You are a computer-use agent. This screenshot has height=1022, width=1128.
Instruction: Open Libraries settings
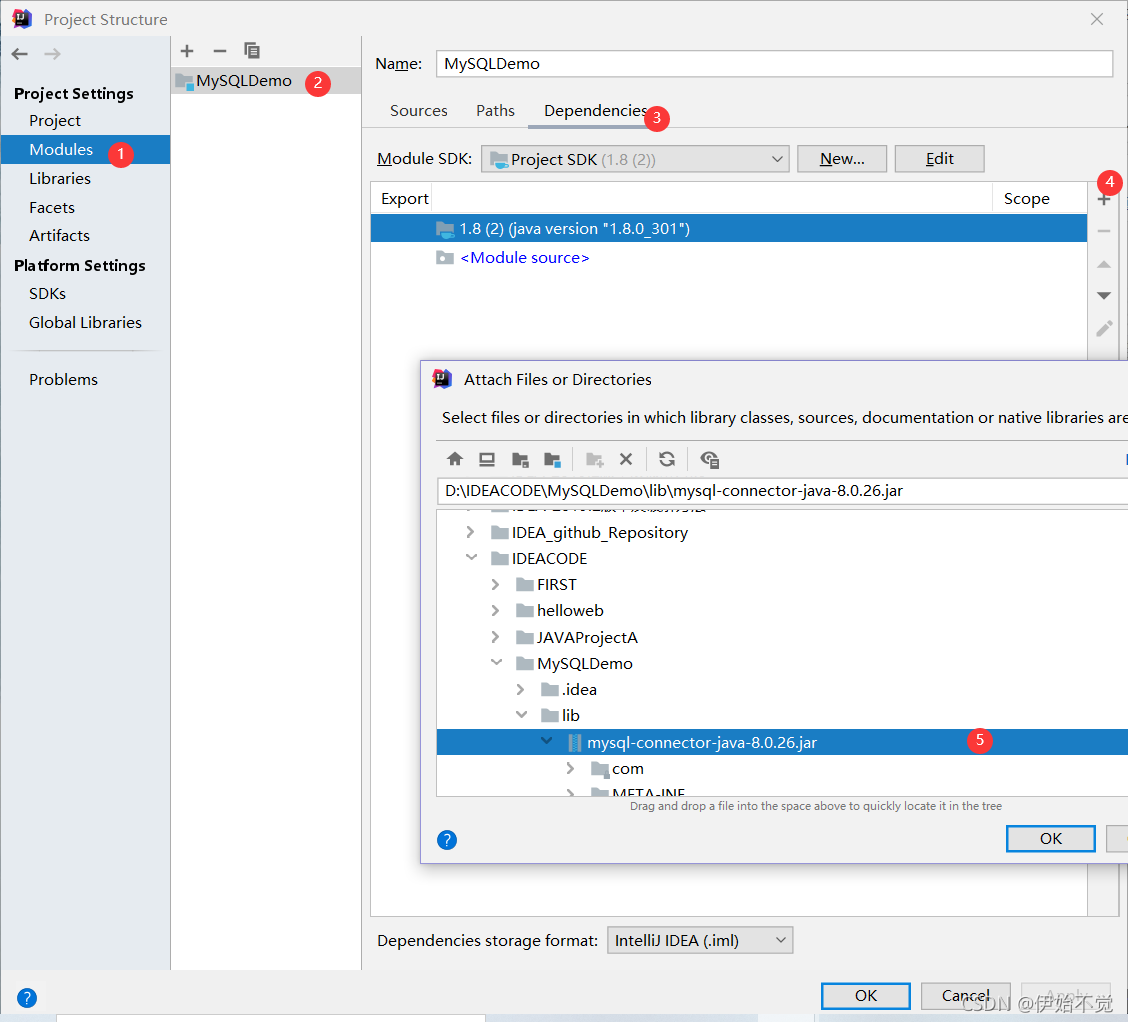click(x=60, y=178)
